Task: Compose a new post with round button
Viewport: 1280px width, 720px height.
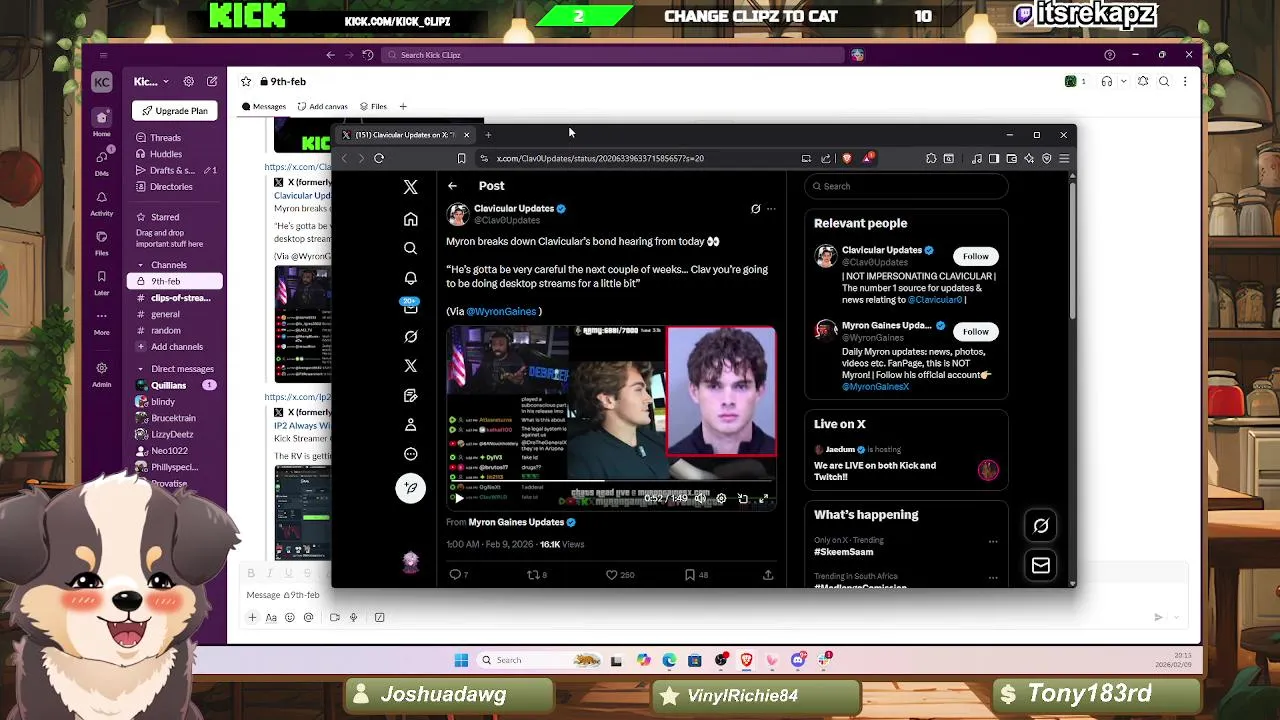Action: (410, 488)
